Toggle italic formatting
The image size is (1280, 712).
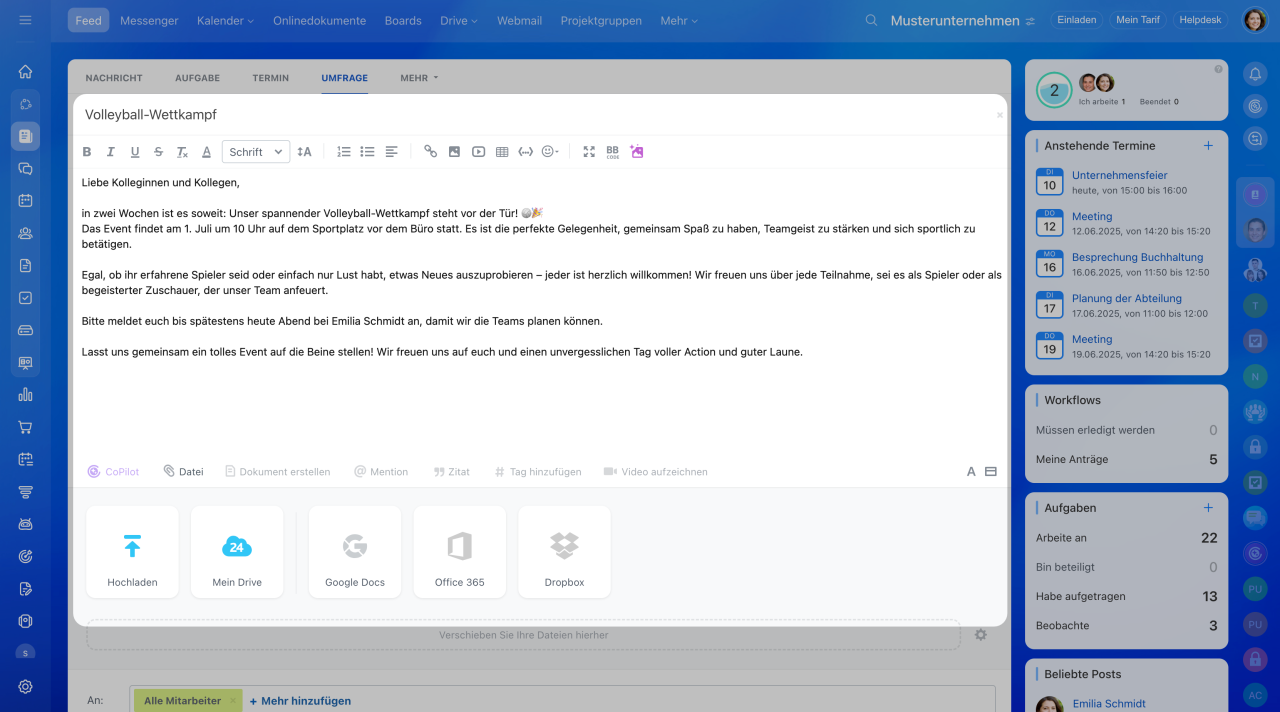110,152
